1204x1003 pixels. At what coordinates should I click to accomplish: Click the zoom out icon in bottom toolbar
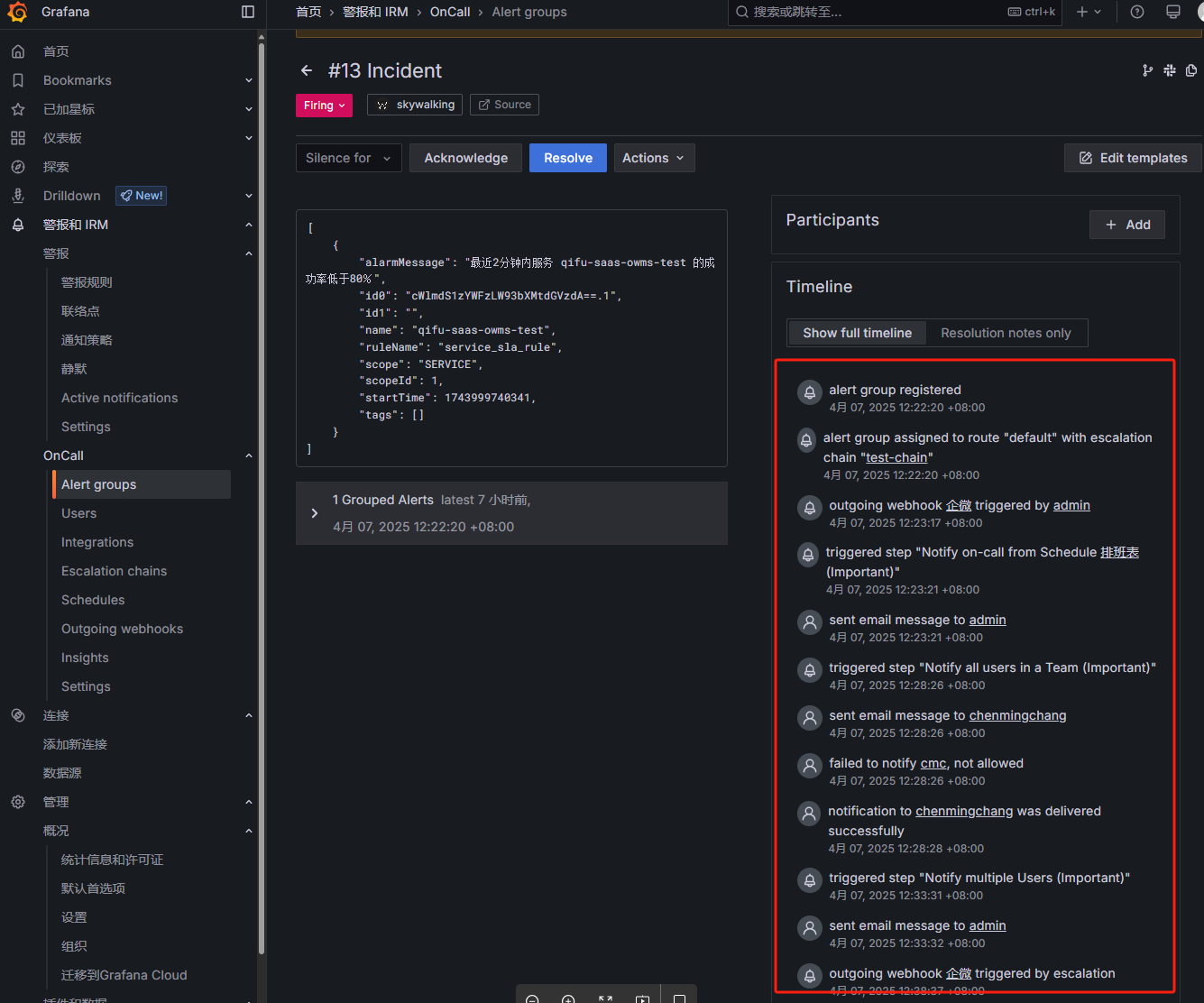coord(532,998)
